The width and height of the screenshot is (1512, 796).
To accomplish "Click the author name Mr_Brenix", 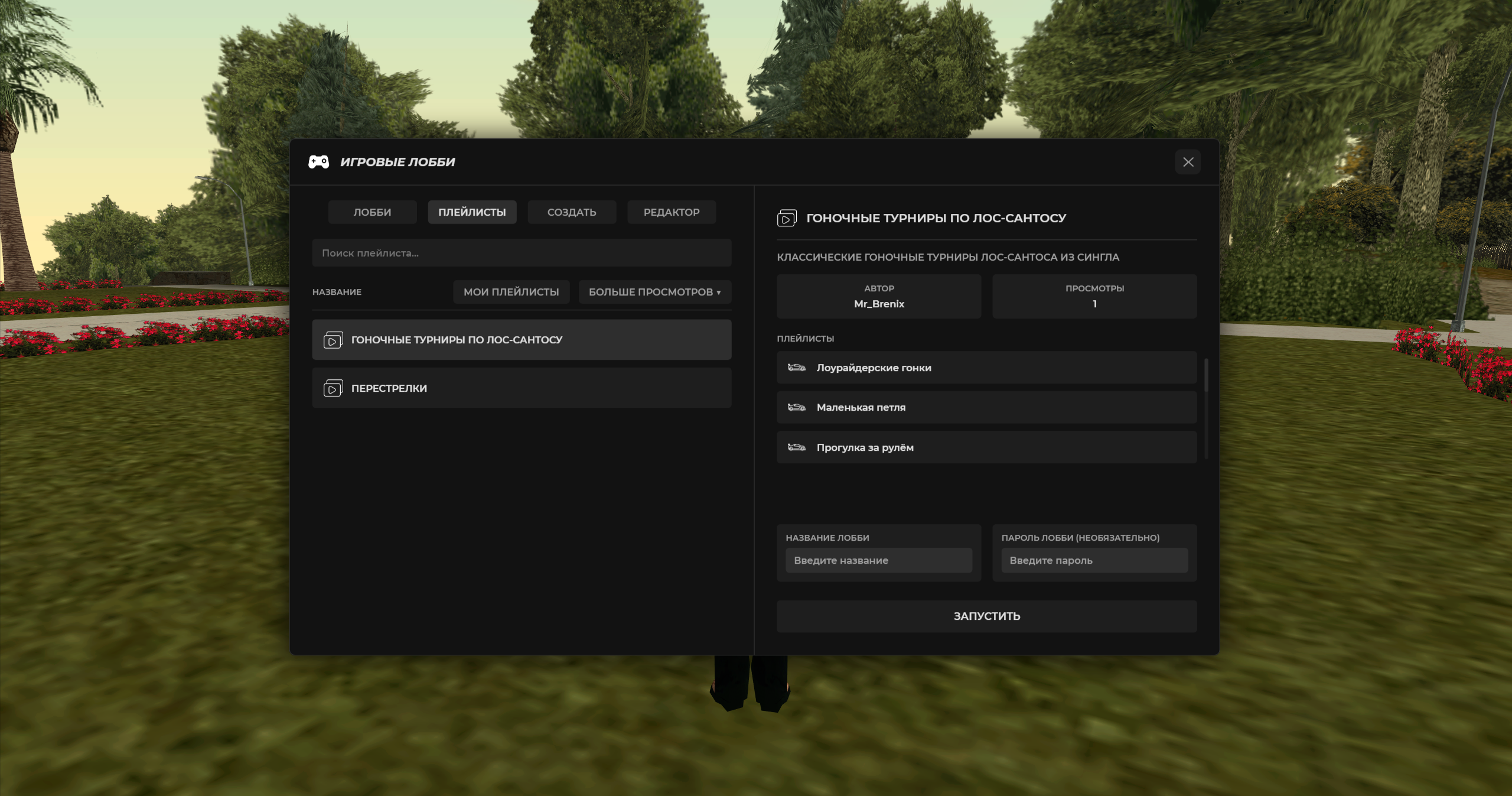I will pyautogui.click(x=879, y=304).
